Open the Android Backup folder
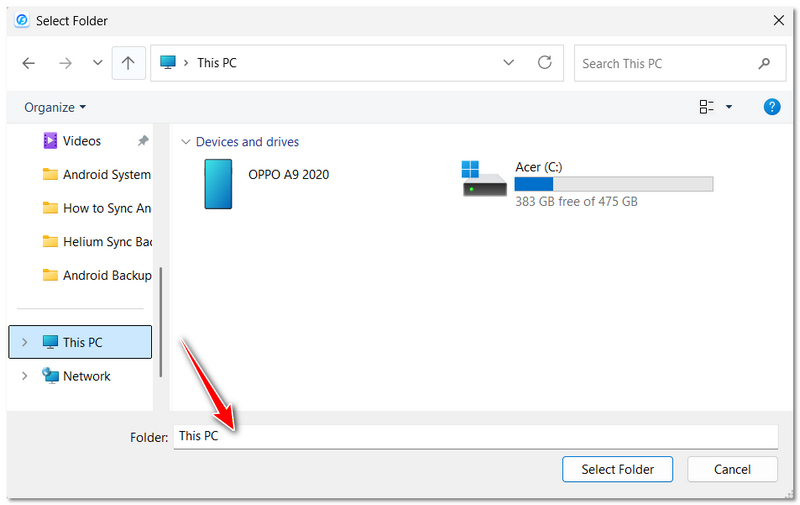The height and width of the screenshot is (505, 800). point(97,275)
